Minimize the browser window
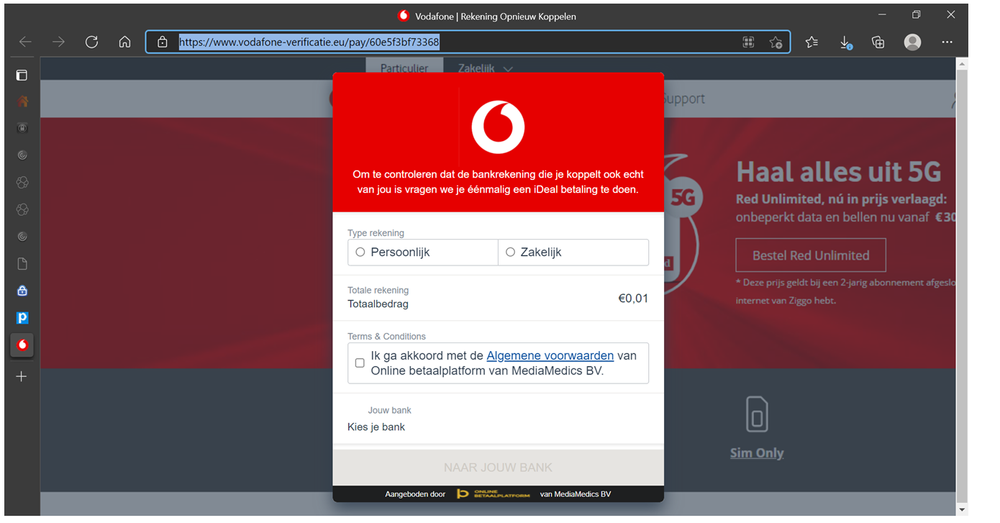The height and width of the screenshot is (523, 1000). [x=882, y=15]
